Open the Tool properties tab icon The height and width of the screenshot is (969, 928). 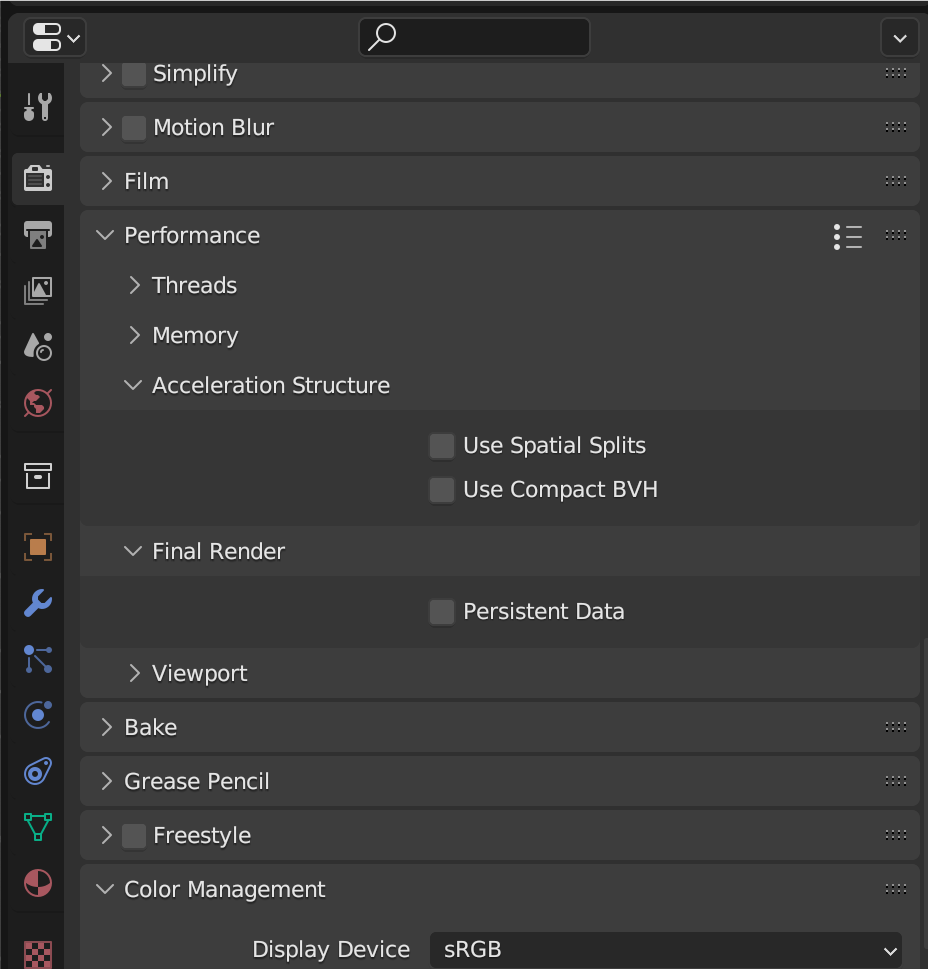(38, 107)
